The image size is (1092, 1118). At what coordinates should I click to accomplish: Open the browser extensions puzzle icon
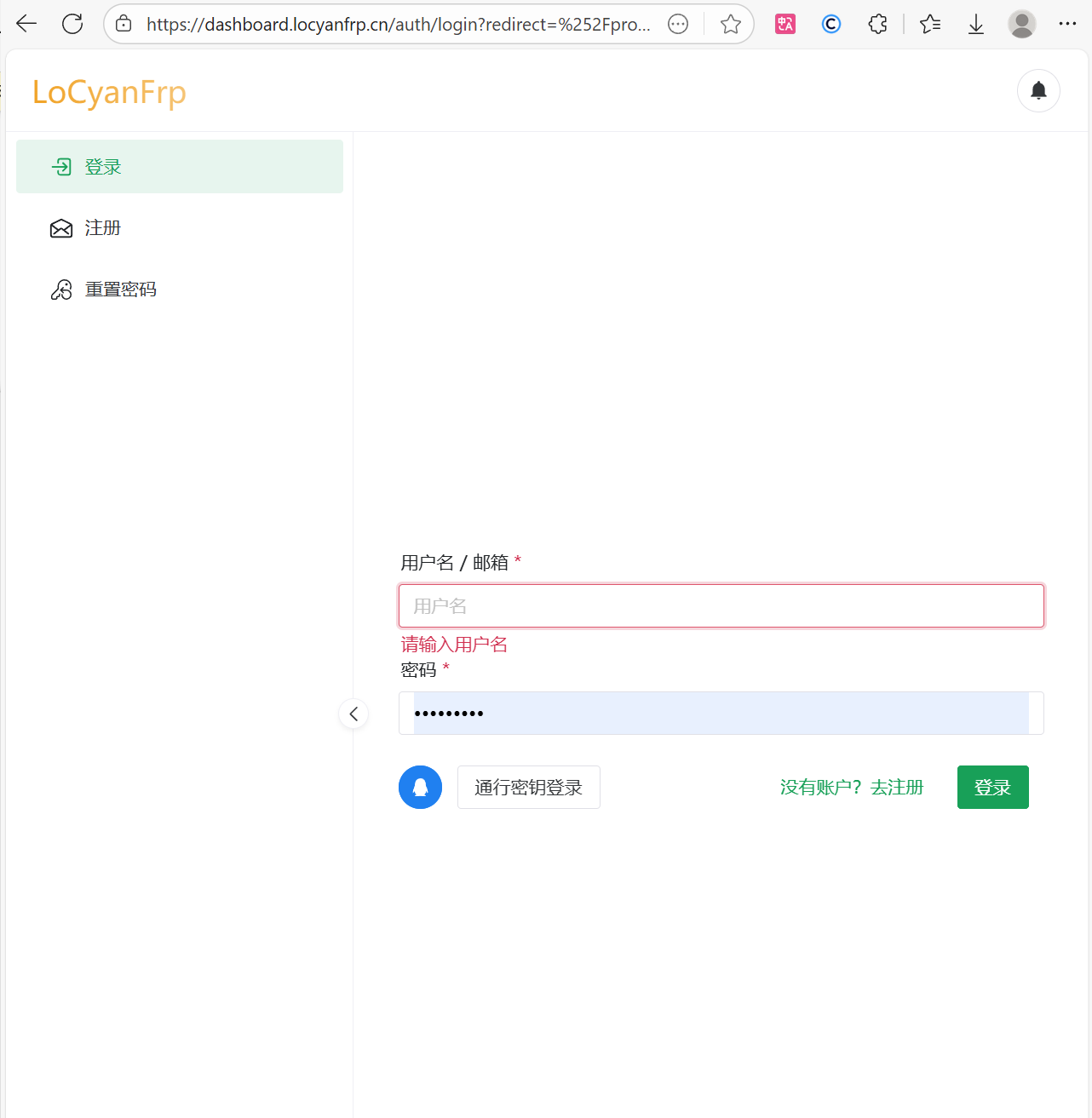877,24
